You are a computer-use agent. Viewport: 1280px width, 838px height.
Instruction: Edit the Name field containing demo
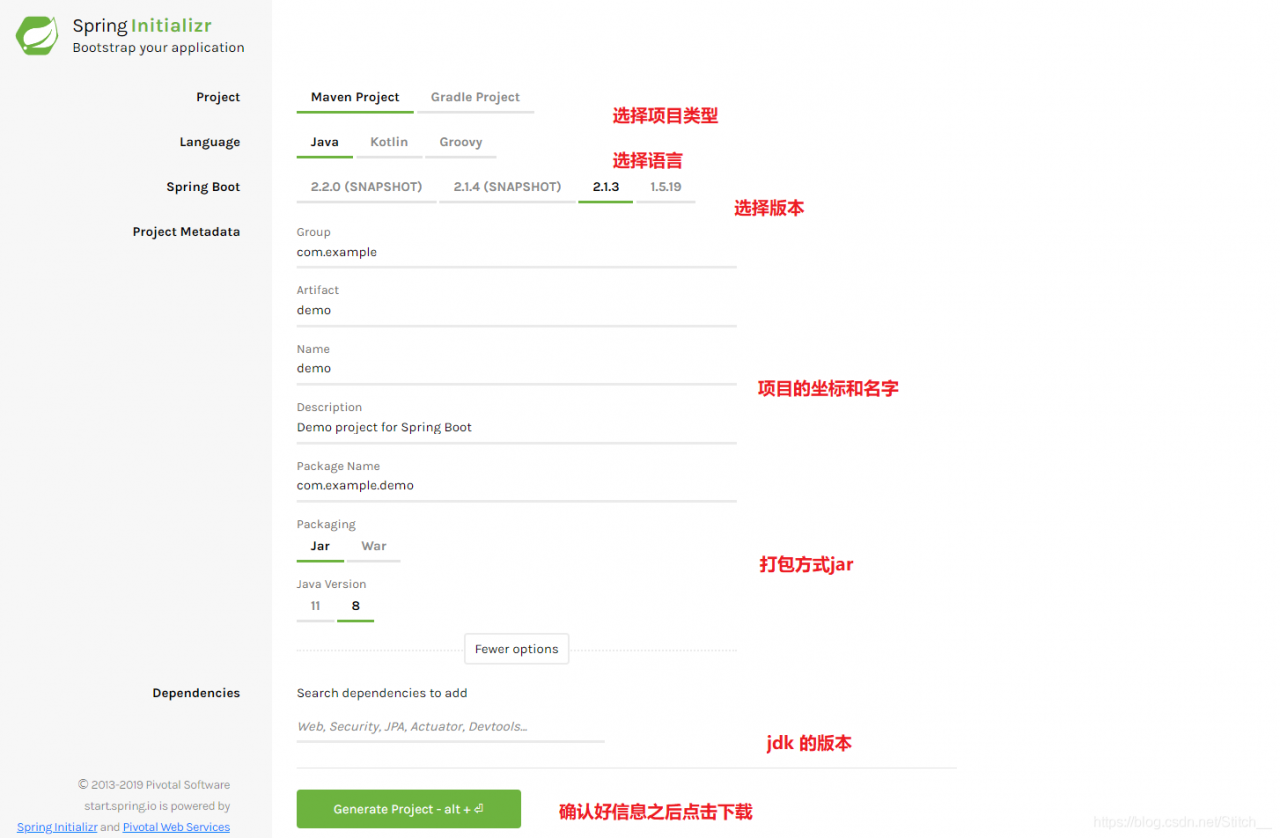click(x=516, y=369)
